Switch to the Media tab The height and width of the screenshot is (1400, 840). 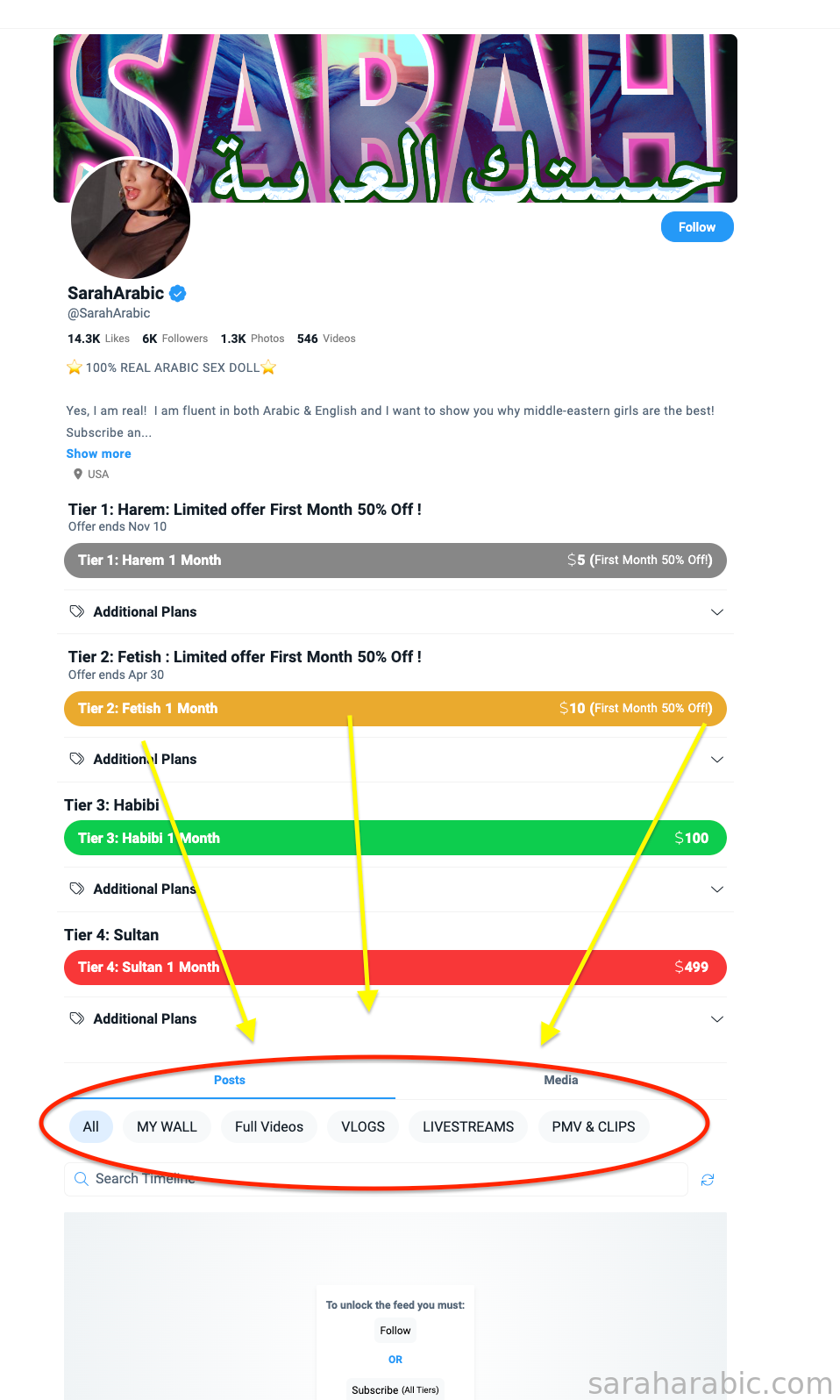(x=561, y=1081)
